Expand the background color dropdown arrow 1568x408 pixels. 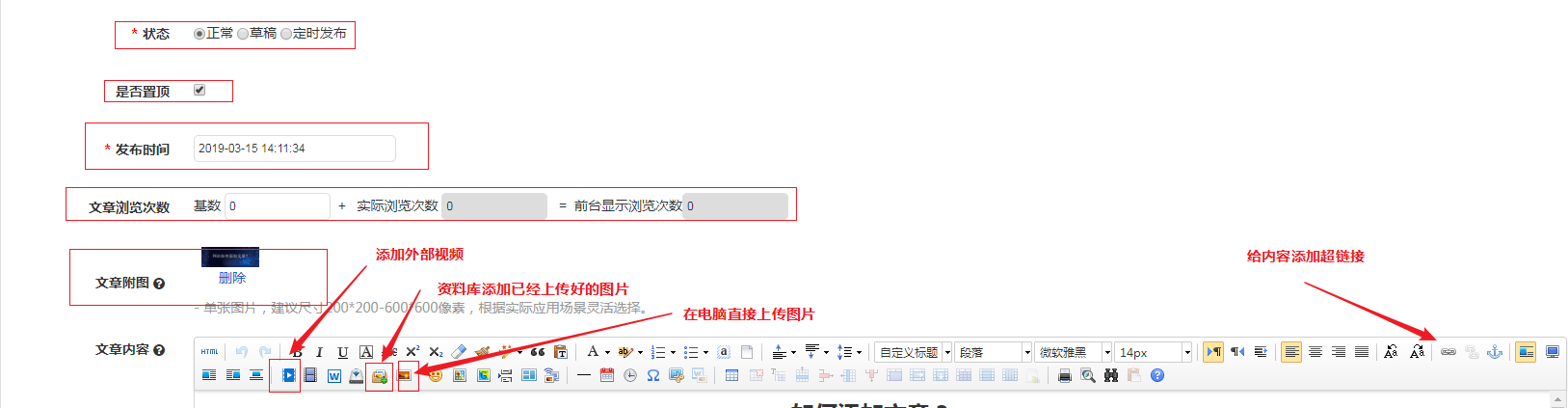[x=640, y=352]
